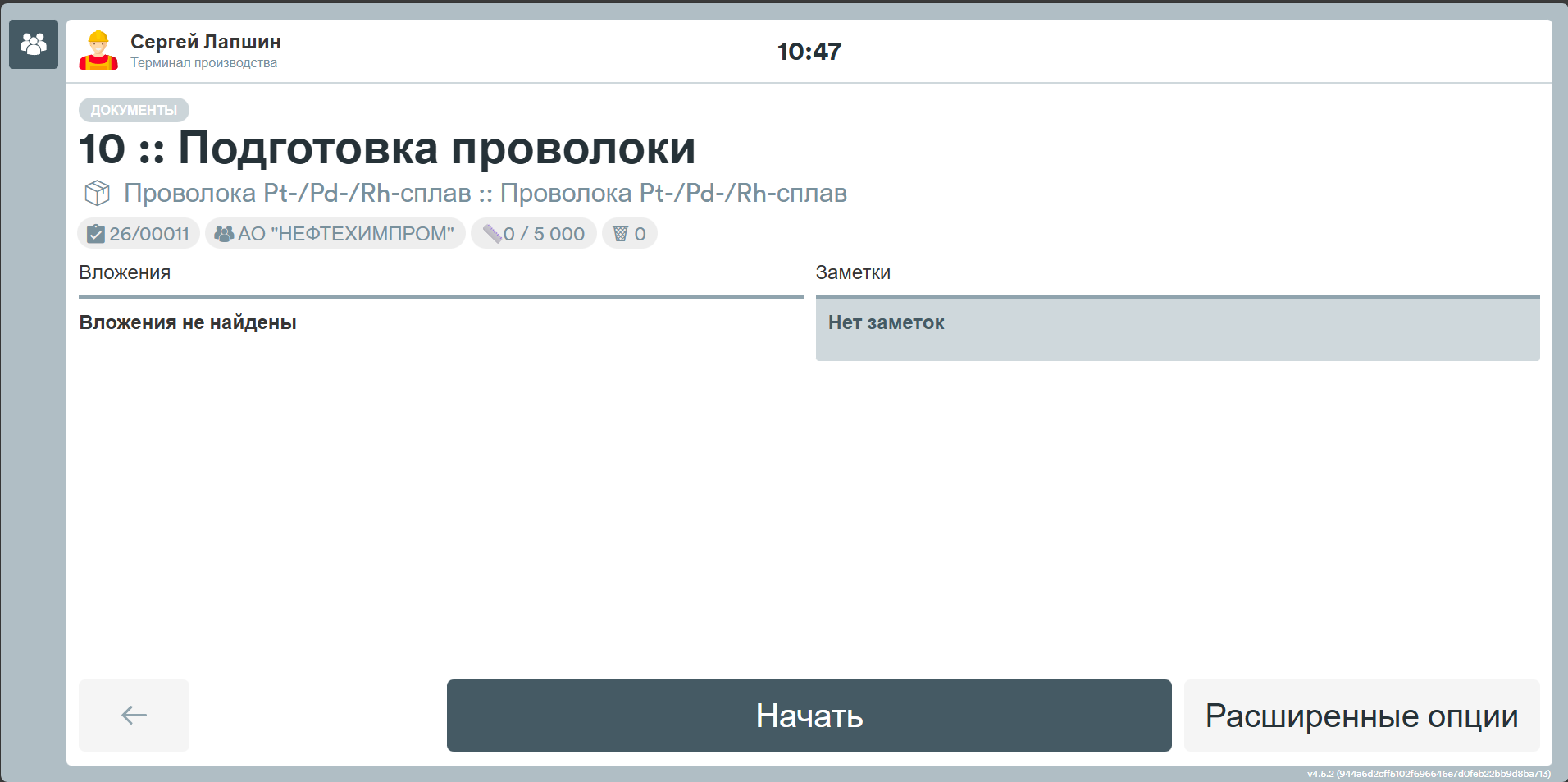
Task: Click the clipboard check icon in order chip
Action: tap(96, 234)
